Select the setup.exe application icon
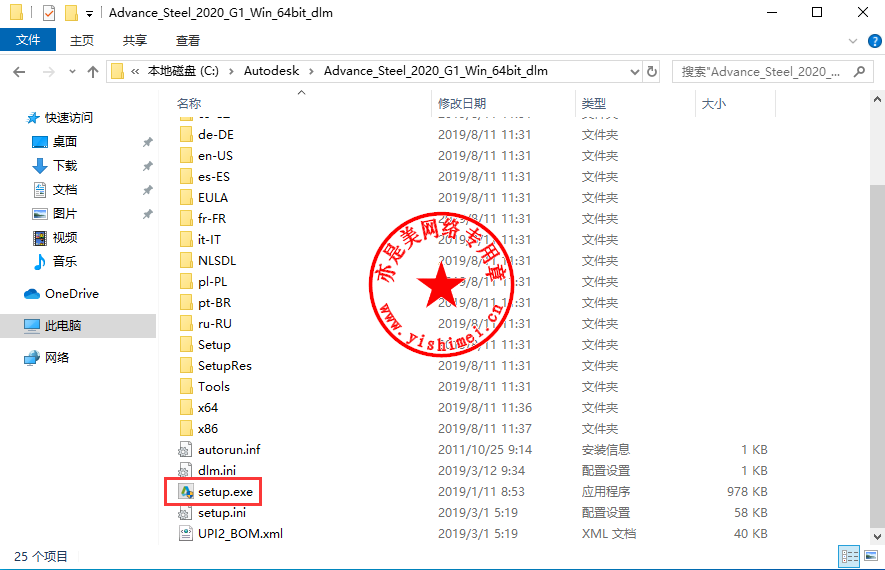 (186, 492)
